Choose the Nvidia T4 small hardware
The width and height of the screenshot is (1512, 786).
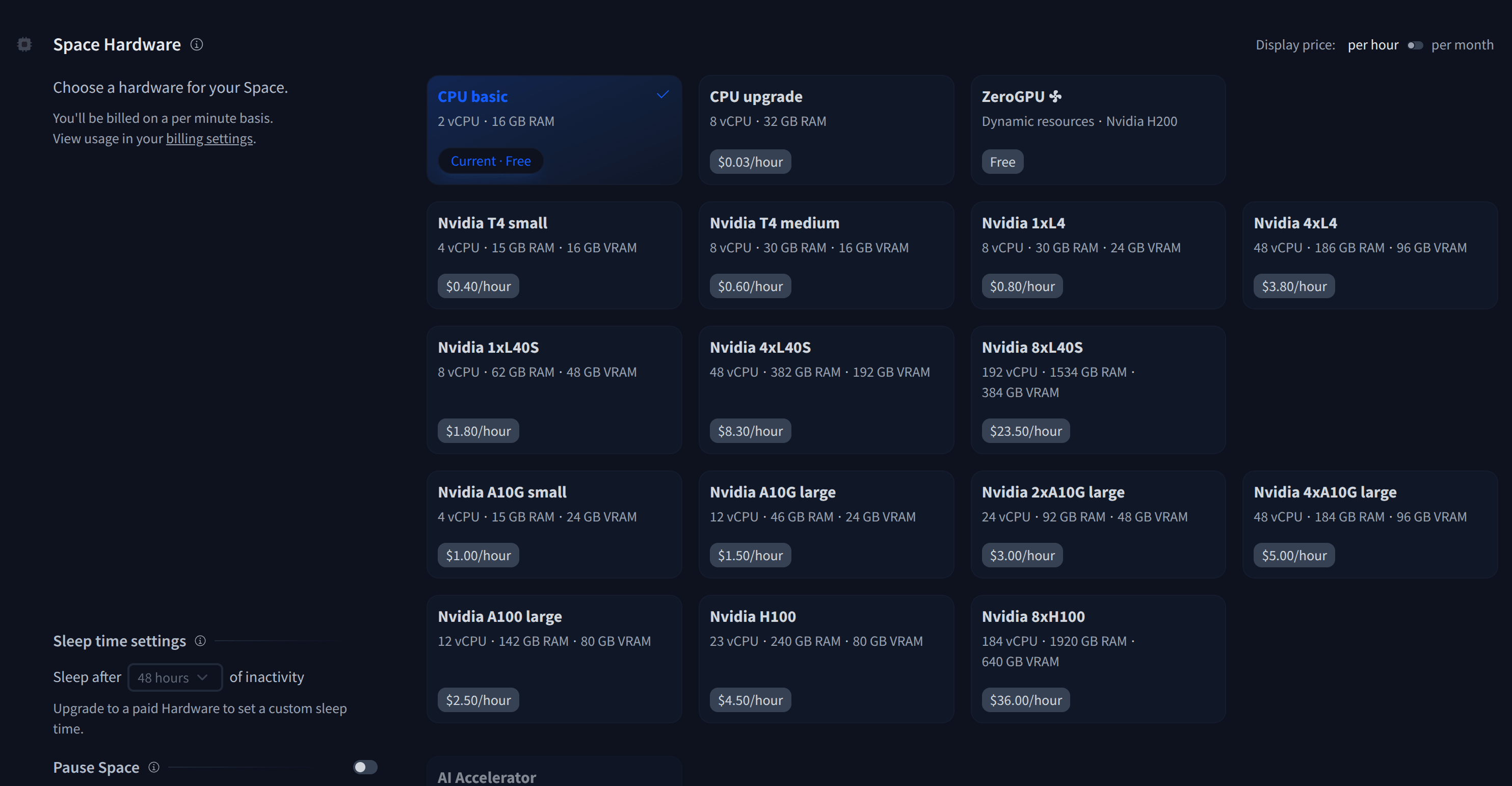pos(553,255)
